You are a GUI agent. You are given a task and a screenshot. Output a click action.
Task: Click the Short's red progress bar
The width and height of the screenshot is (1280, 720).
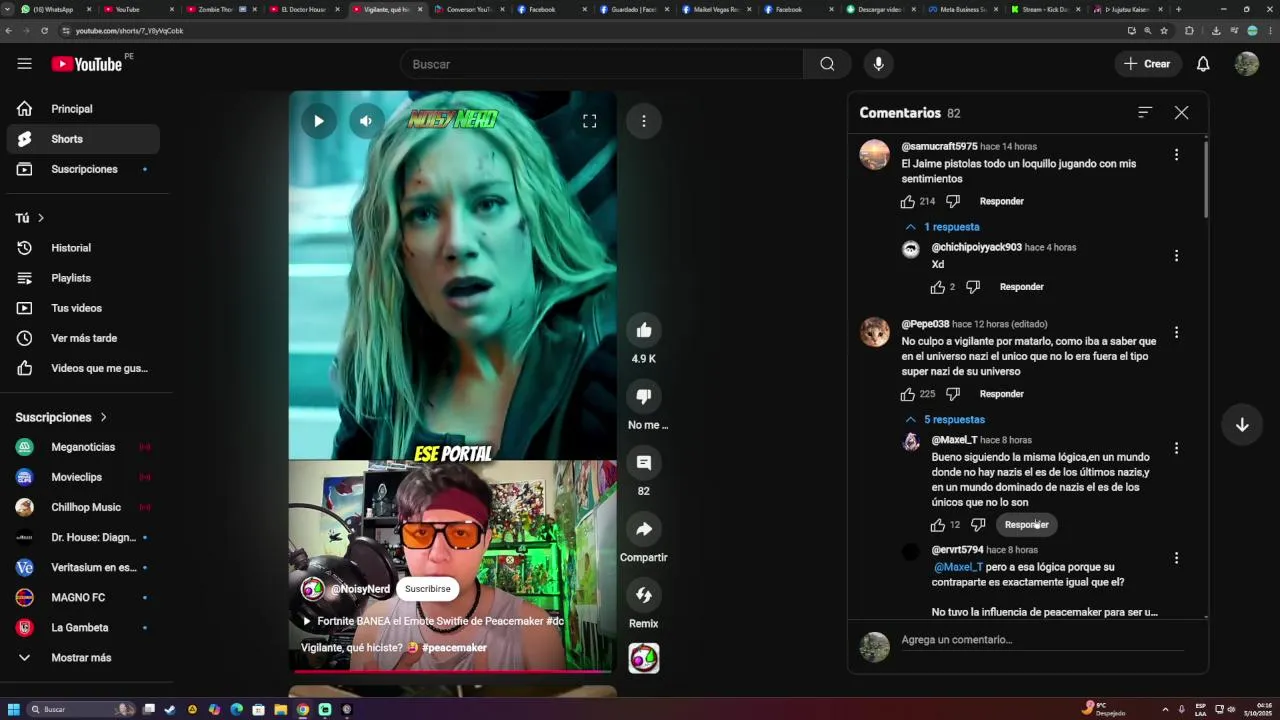point(452,672)
